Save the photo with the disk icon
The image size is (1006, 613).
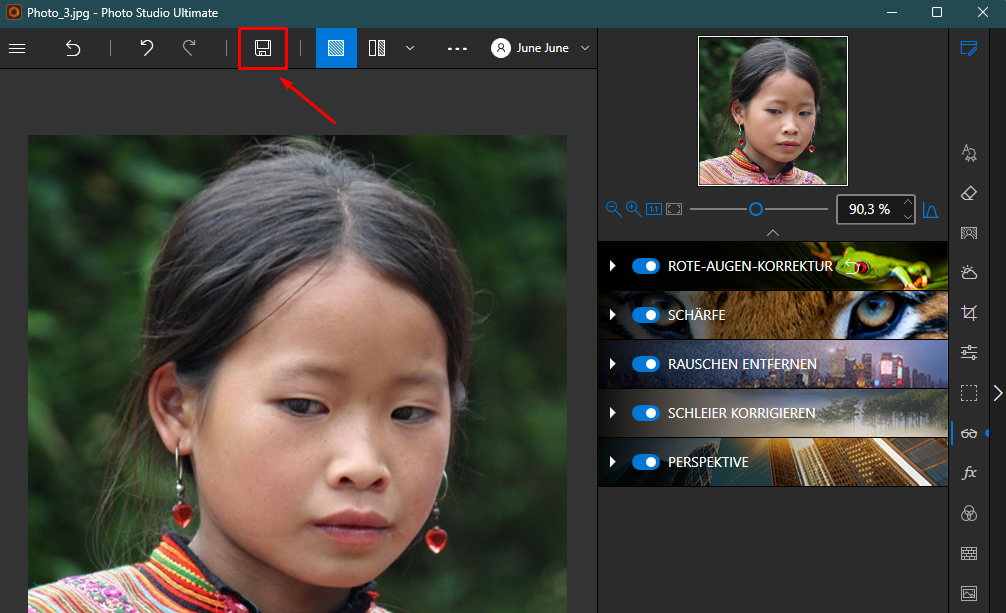(262, 48)
